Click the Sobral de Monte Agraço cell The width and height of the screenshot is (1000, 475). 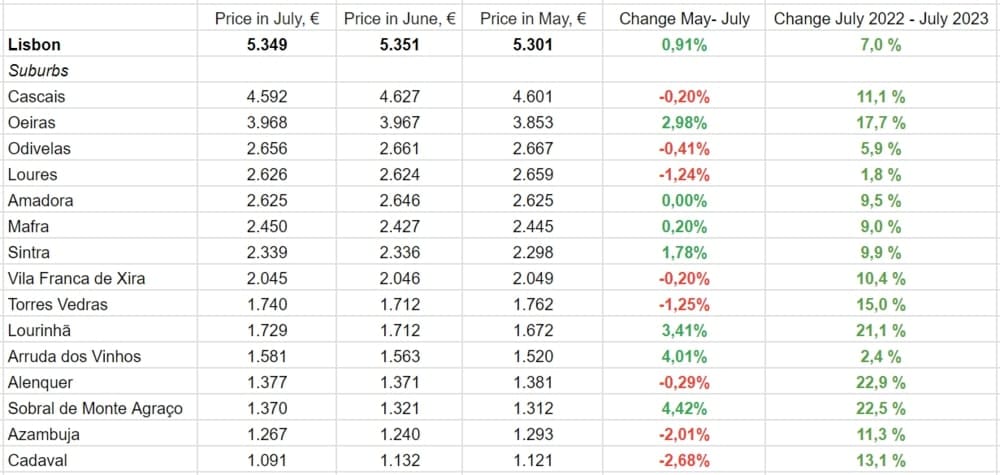click(x=95, y=408)
